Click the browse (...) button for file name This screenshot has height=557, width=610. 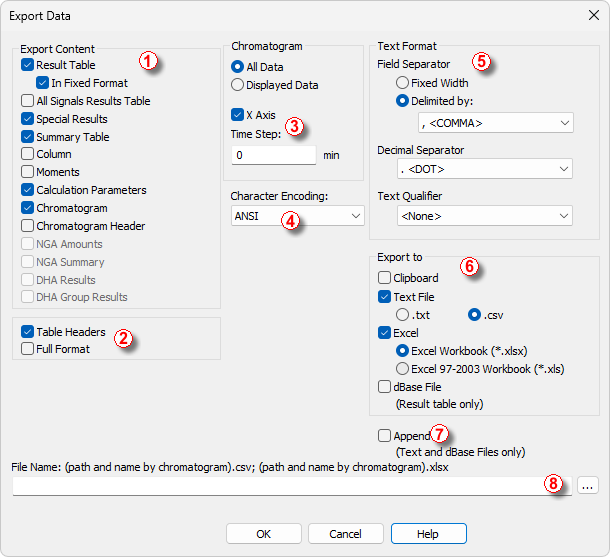[x=587, y=486]
